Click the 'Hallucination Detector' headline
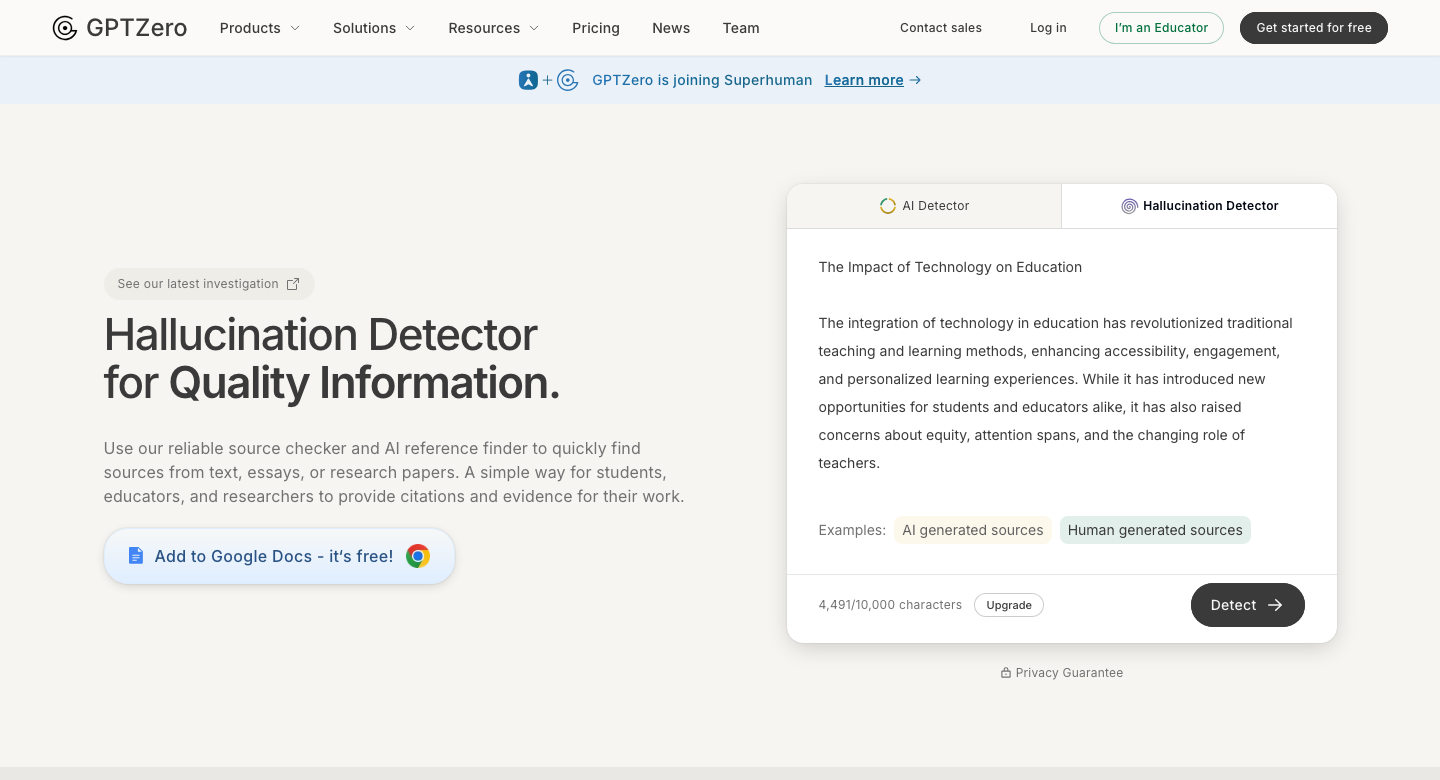This screenshot has height=780, width=1440. [321, 334]
